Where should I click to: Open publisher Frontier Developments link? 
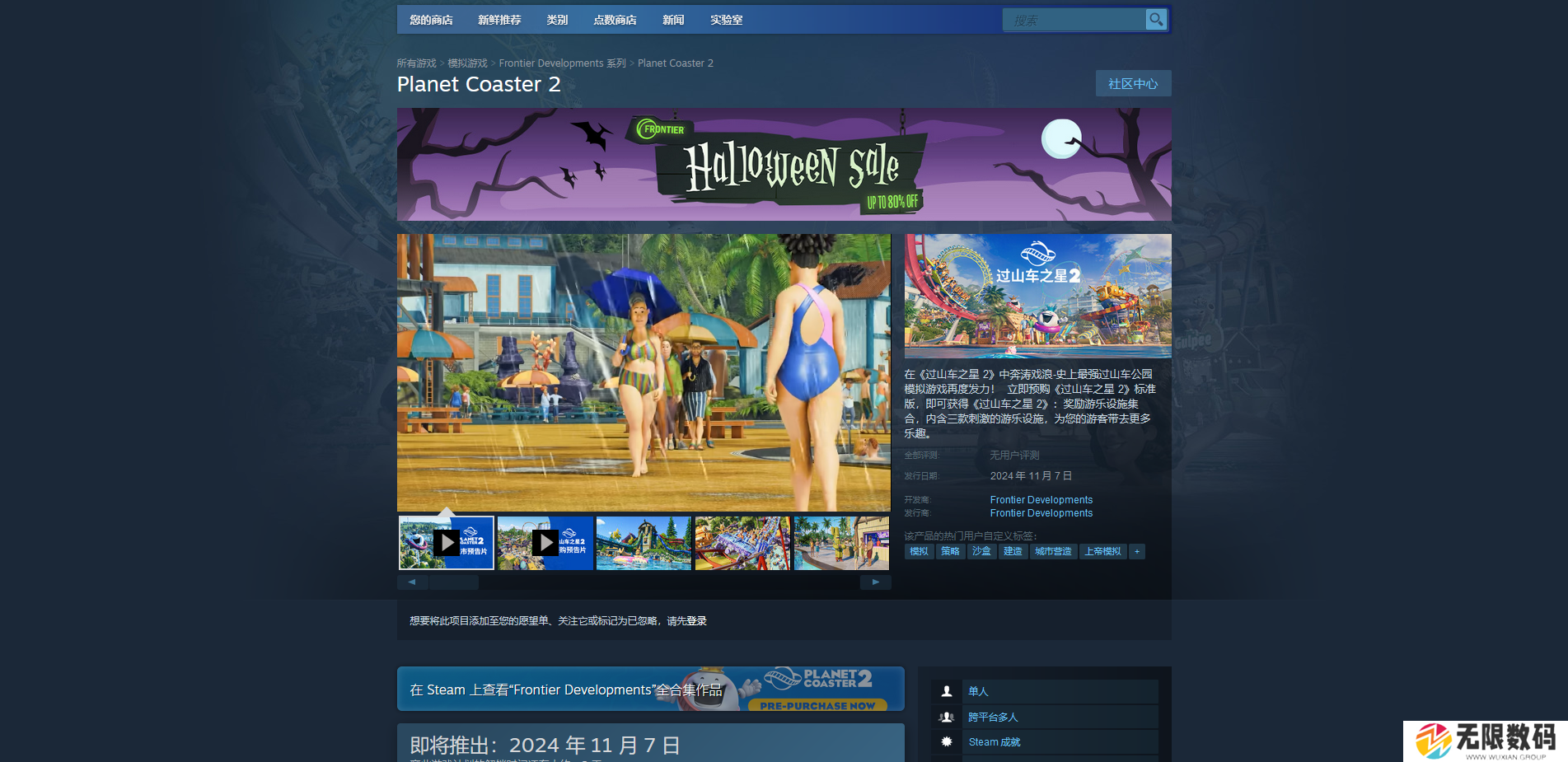coord(1041,513)
